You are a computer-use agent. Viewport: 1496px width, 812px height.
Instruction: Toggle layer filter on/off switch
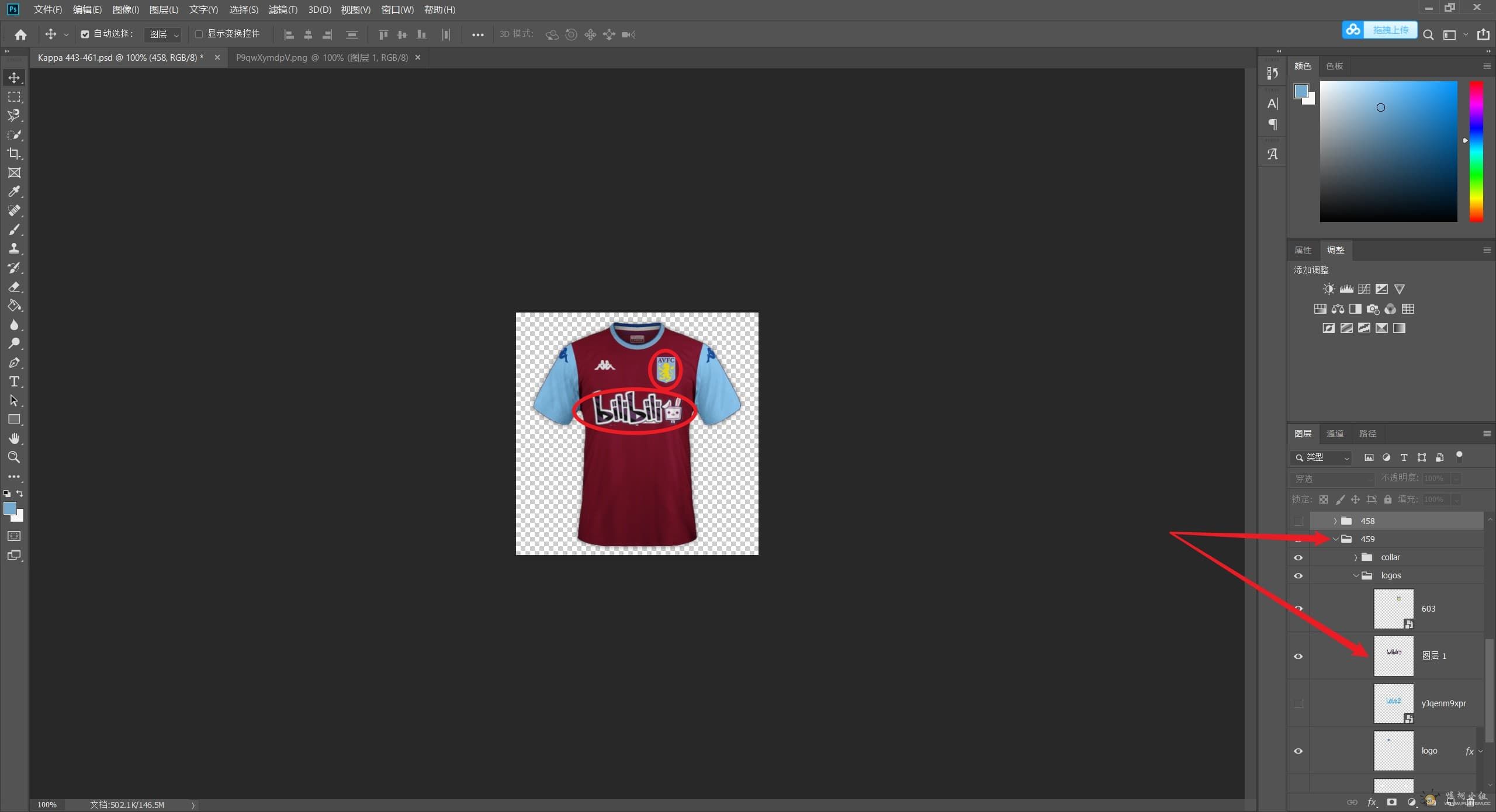pyautogui.click(x=1459, y=456)
